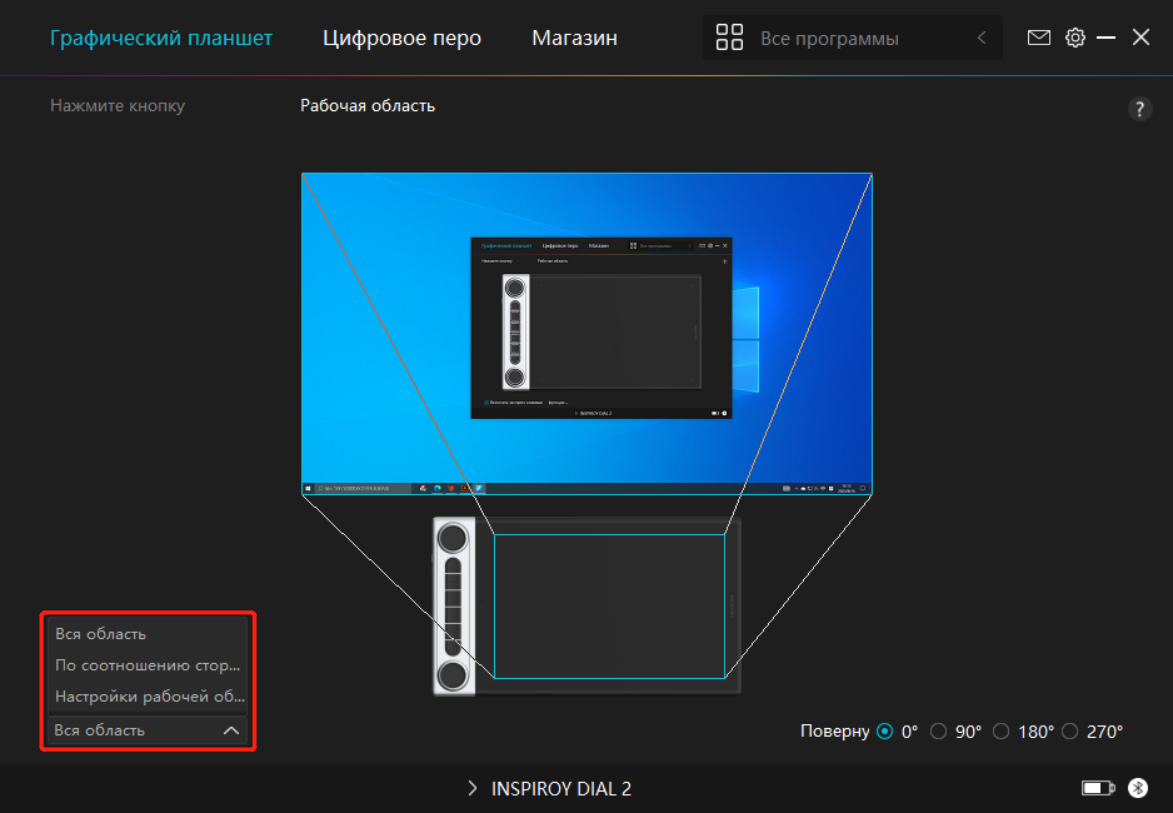Select the 90° rotation option
This screenshot has height=813, width=1173.
[x=938, y=731]
